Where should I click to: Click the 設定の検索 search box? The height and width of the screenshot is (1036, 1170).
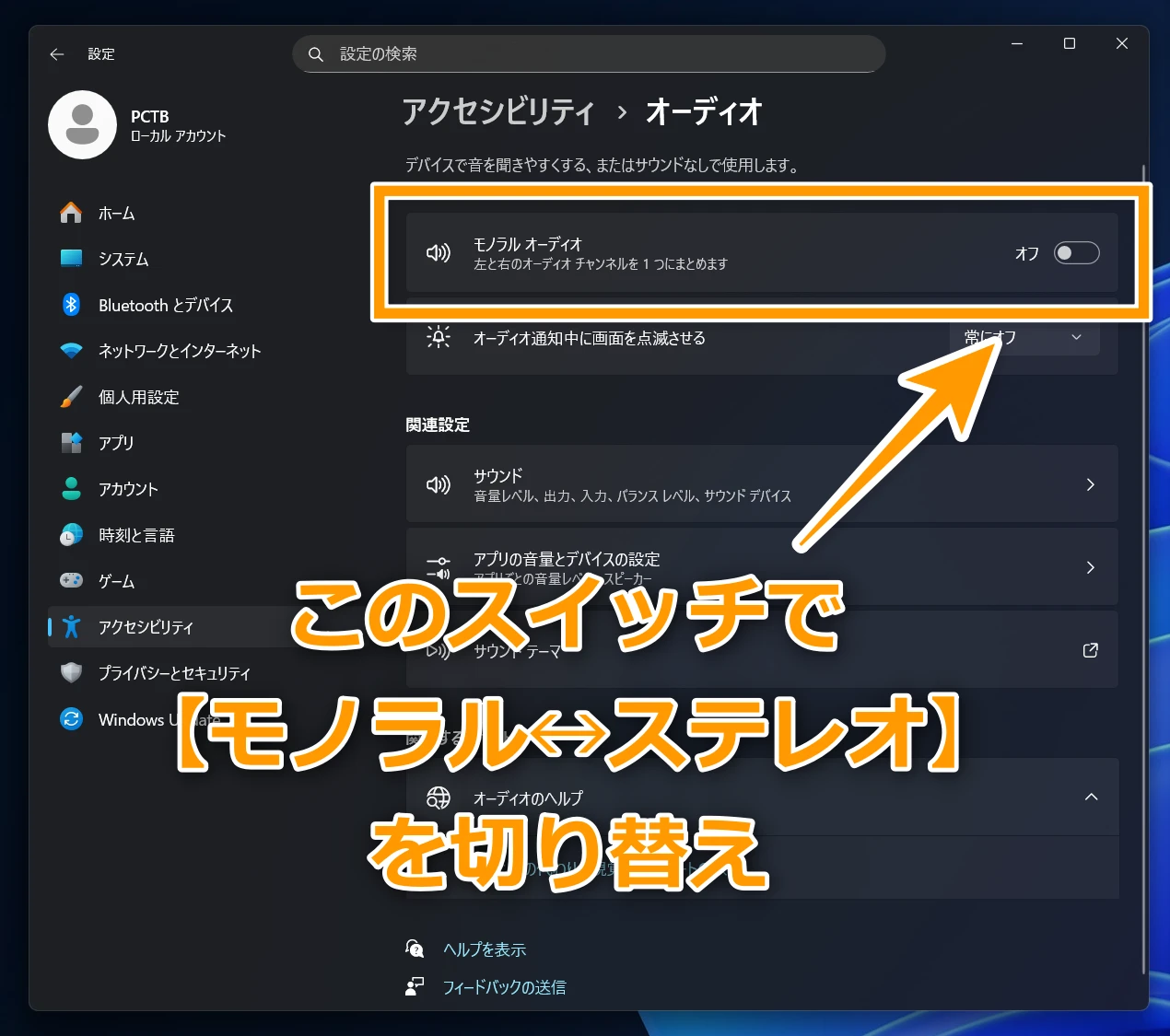tap(590, 54)
